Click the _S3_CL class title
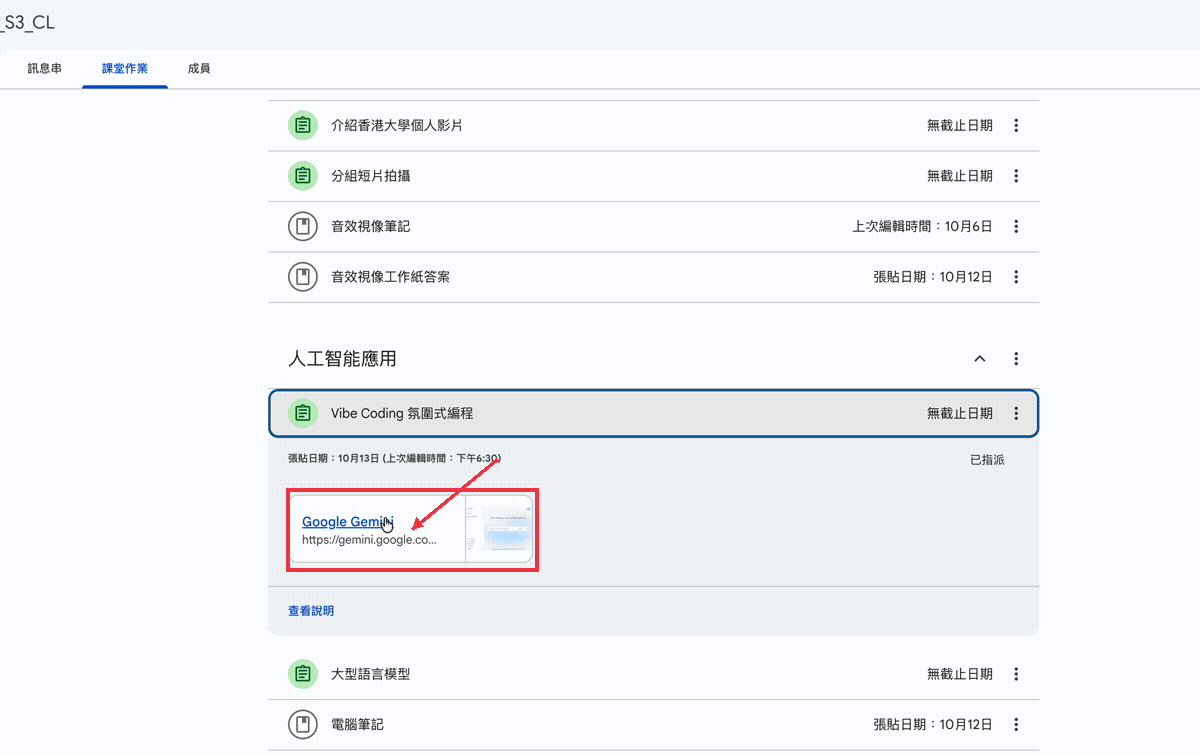Viewport: 1200px width, 753px height. [27, 23]
